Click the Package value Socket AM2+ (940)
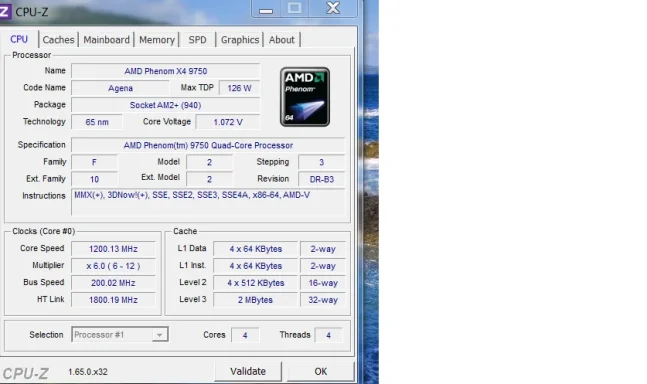 [x=165, y=105]
